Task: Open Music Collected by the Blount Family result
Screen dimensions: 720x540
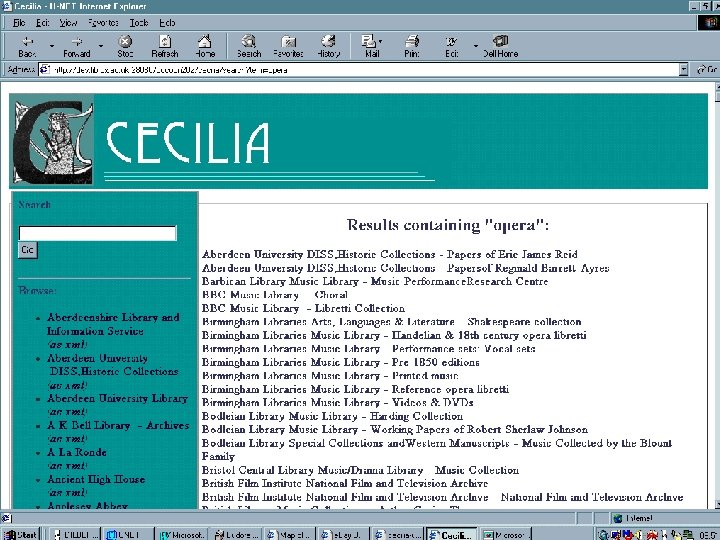Action: tap(437, 450)
